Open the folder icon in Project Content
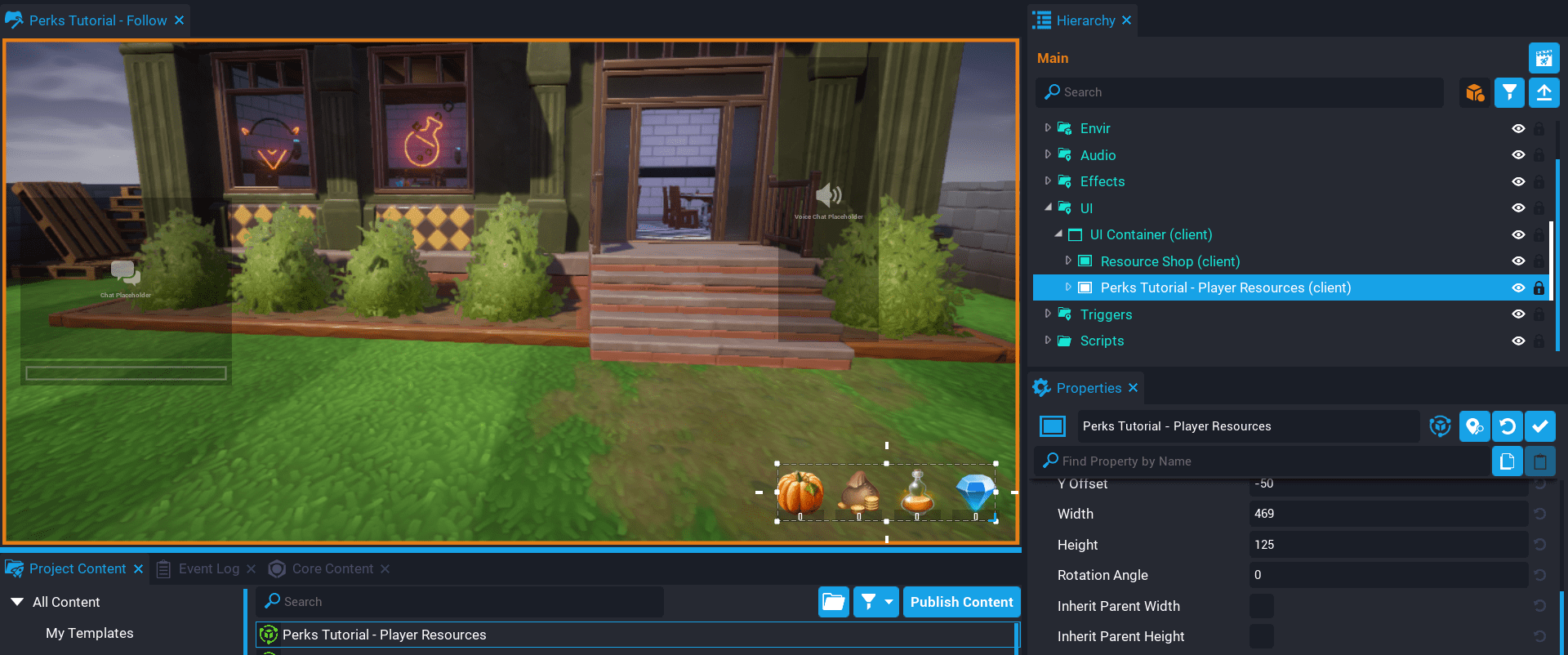 833,602
